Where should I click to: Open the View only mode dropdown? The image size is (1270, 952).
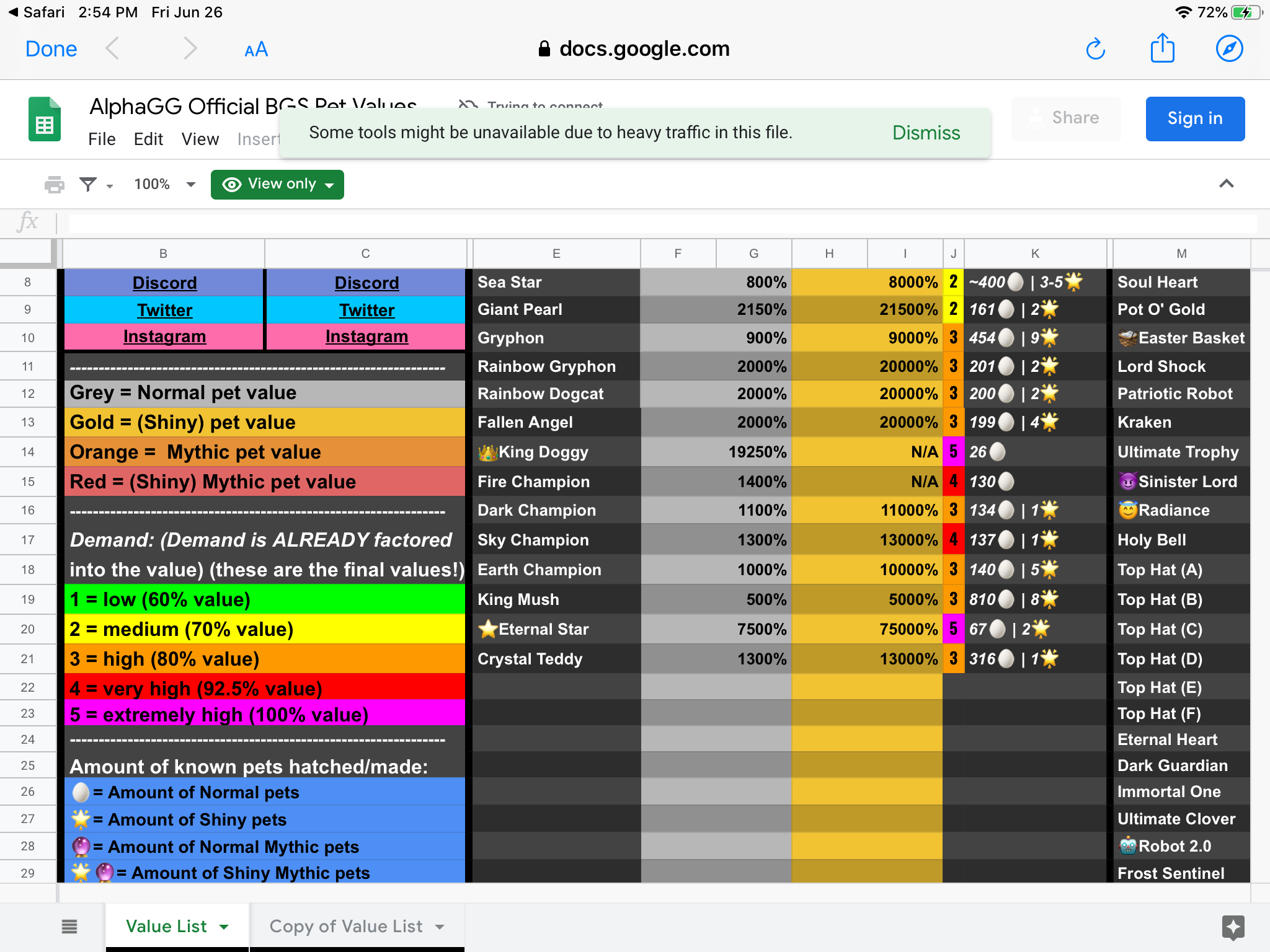point(277,185)
